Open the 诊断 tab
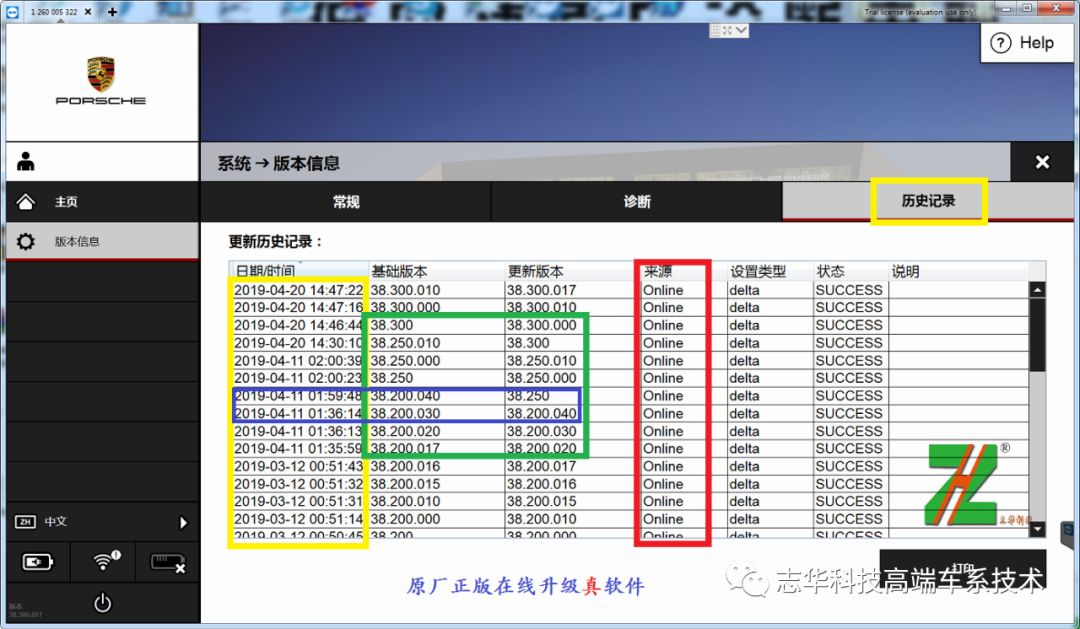 point(637,201)
